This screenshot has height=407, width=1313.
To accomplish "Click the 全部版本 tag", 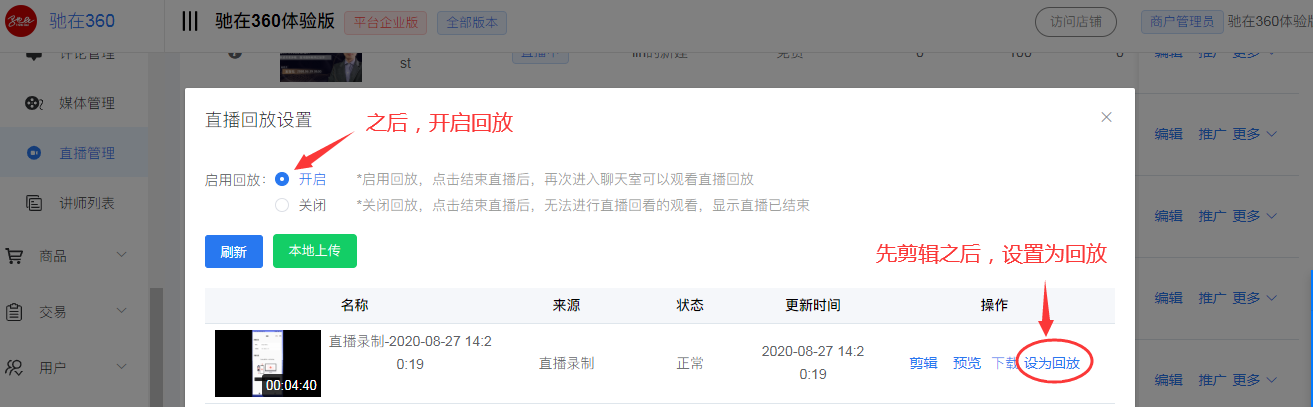I will click(x=472, y=22).
